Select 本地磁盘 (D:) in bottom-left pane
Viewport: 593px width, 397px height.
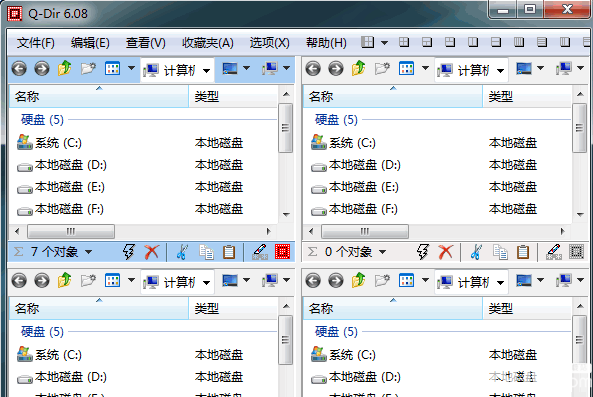click(x=62, y=377)
